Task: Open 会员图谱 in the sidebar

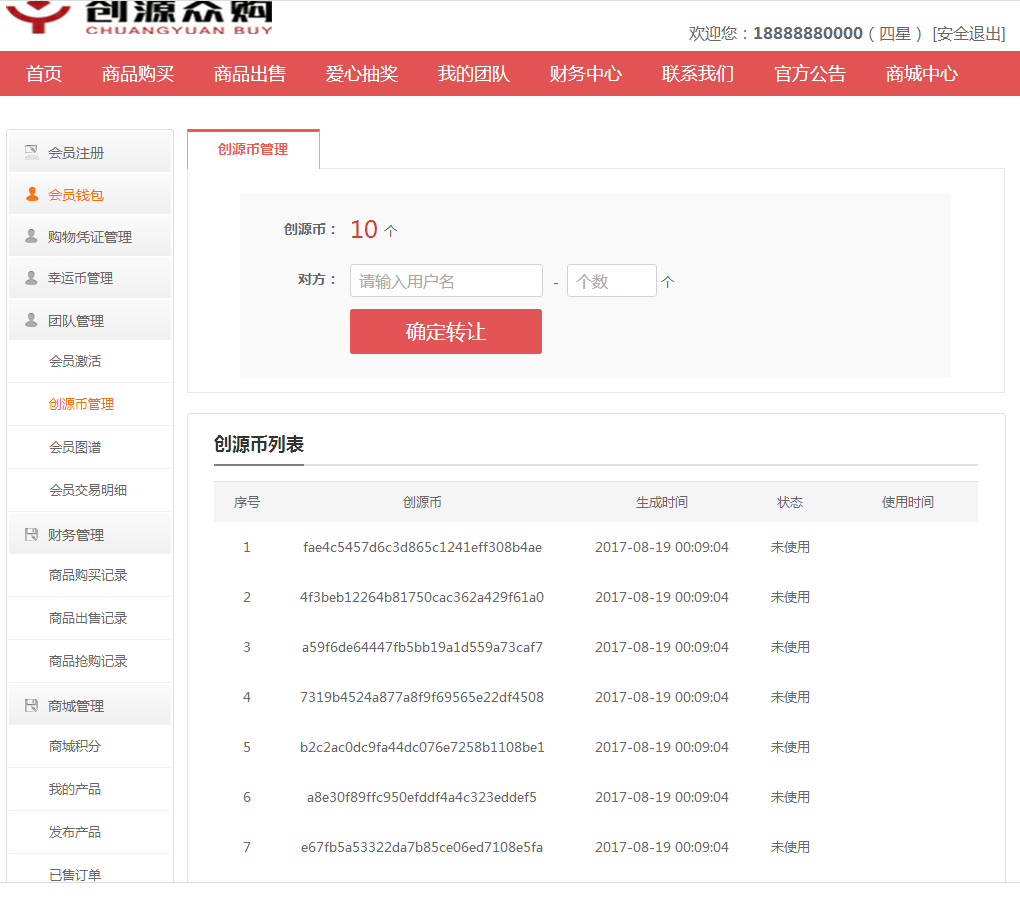Action: click(75, 447)
